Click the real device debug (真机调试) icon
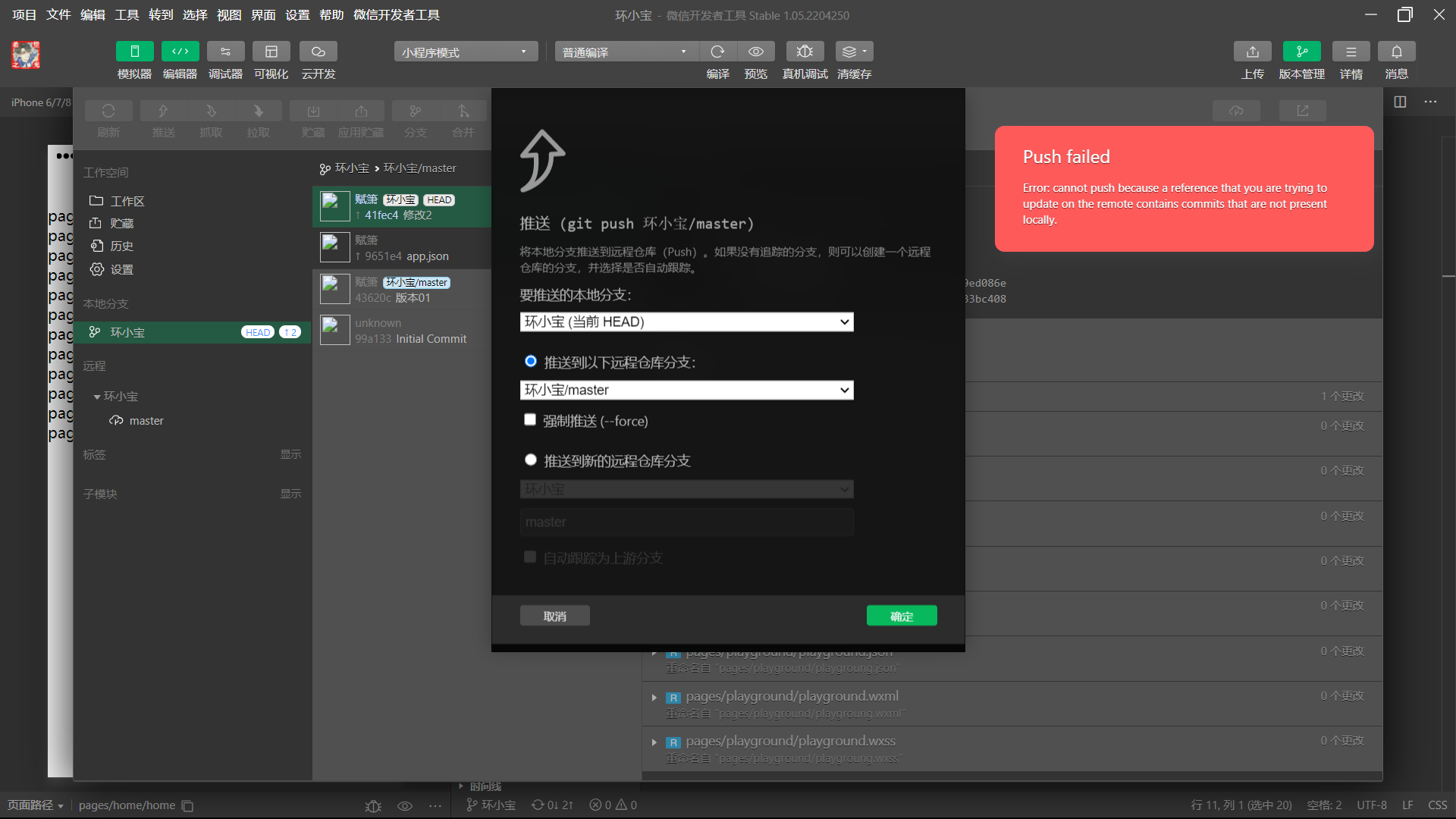1456x819 pixels. tap(805, 52)
